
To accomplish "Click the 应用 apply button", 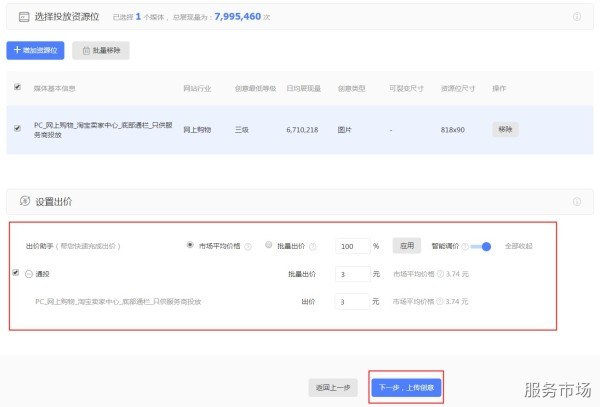I will tap(407, 246).
